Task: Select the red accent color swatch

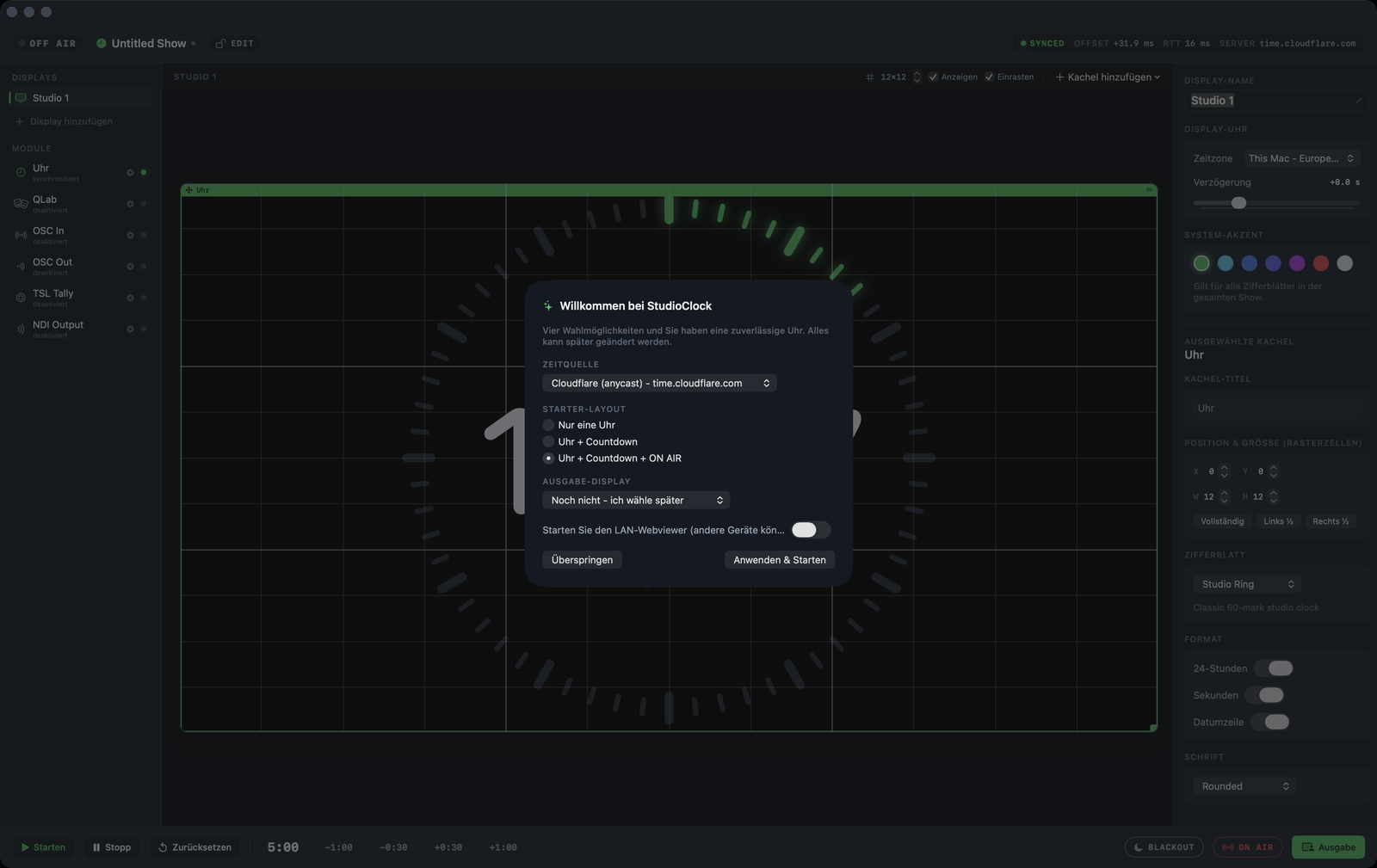Action: click(1321, 263)
